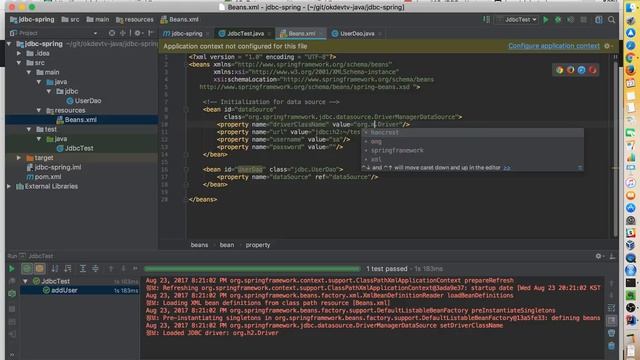Select addUser test result row
The width and height of the screenshot is (640, 360).
[80, 290]
